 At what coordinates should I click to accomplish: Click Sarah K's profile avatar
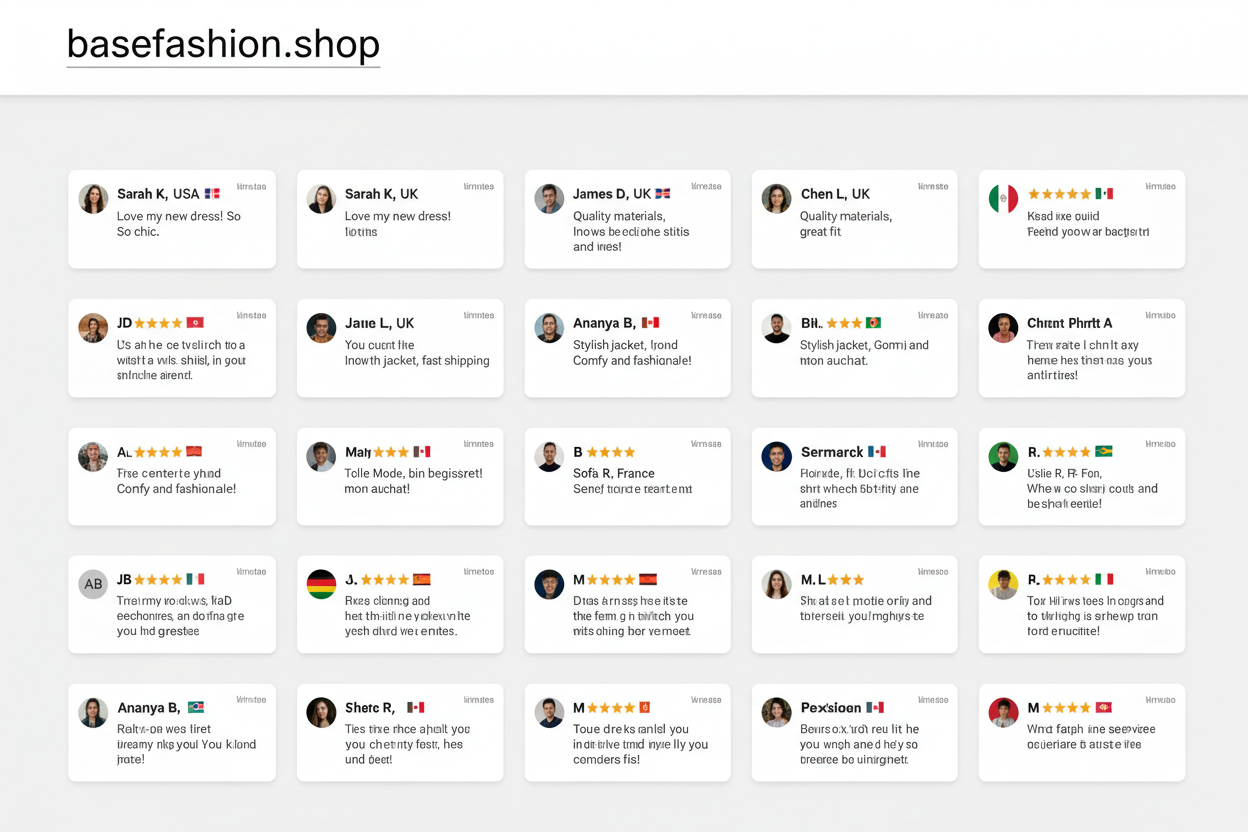pyautogui.click(x=93, y=198)
